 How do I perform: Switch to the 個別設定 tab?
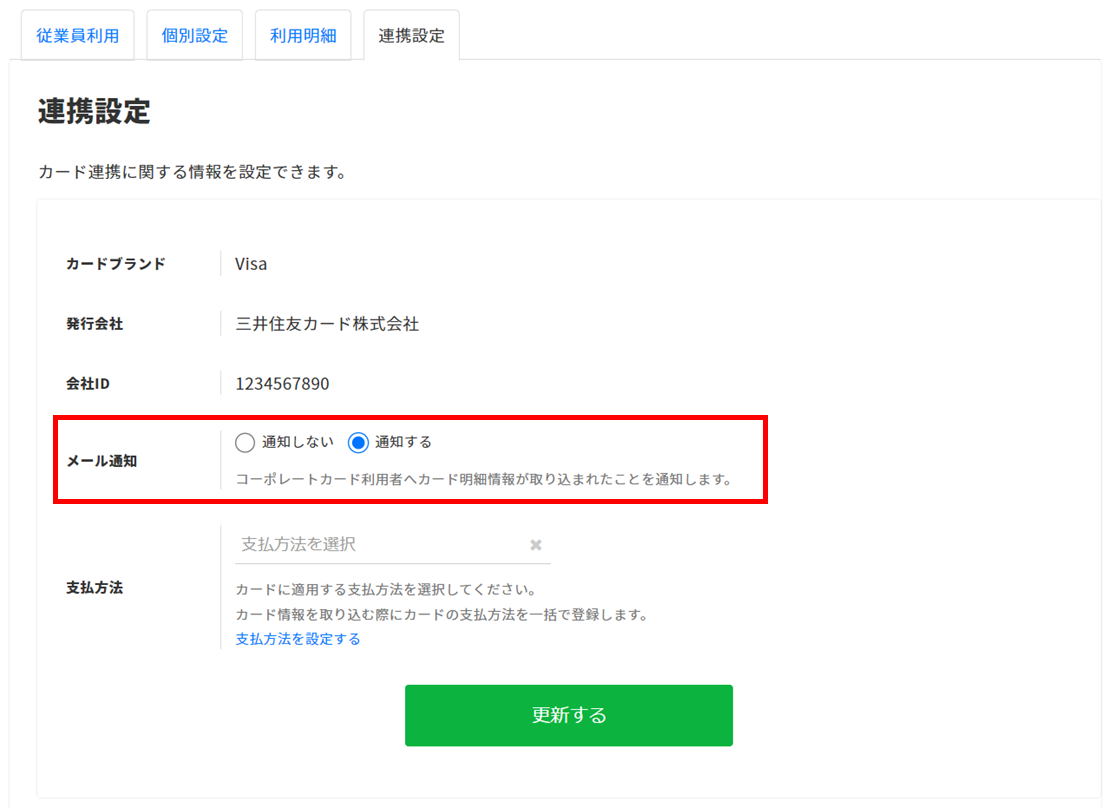(195, 36)
